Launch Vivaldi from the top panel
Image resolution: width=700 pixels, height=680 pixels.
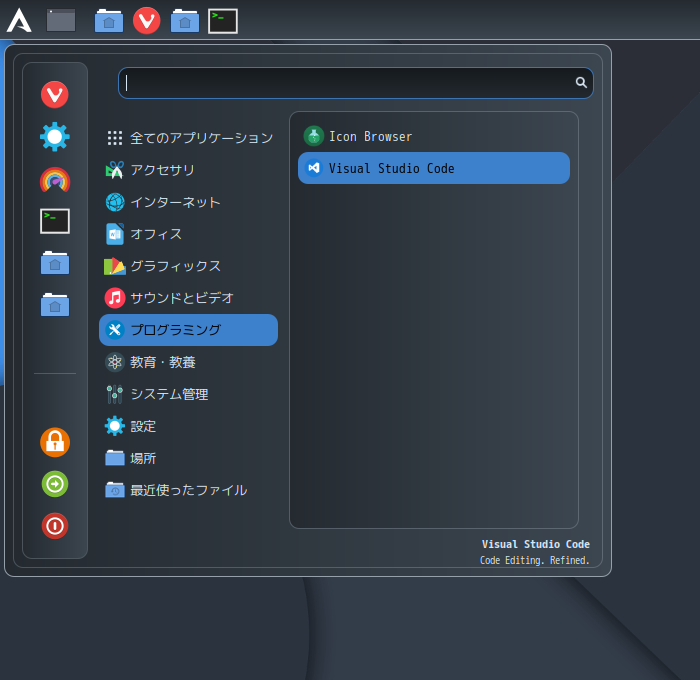(x=146, y=21)
